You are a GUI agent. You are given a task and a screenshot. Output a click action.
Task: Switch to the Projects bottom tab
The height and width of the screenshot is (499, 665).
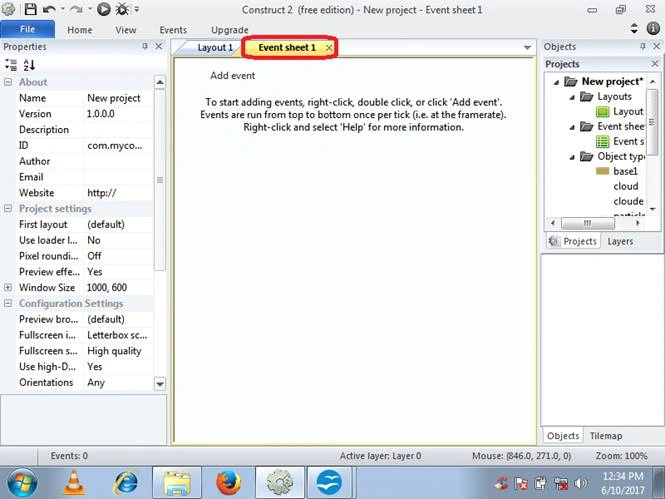573,241
